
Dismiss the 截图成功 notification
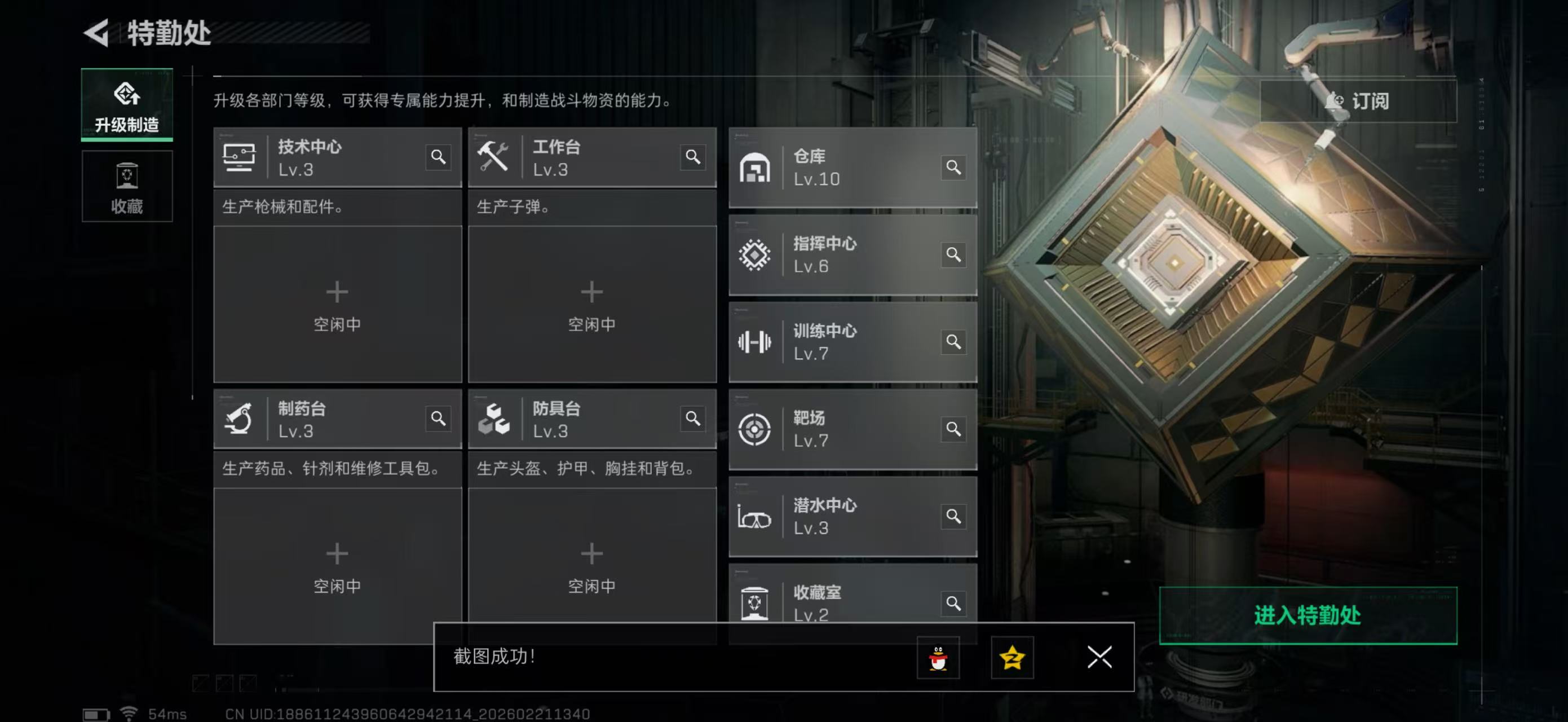click(x=1099, y=658)
